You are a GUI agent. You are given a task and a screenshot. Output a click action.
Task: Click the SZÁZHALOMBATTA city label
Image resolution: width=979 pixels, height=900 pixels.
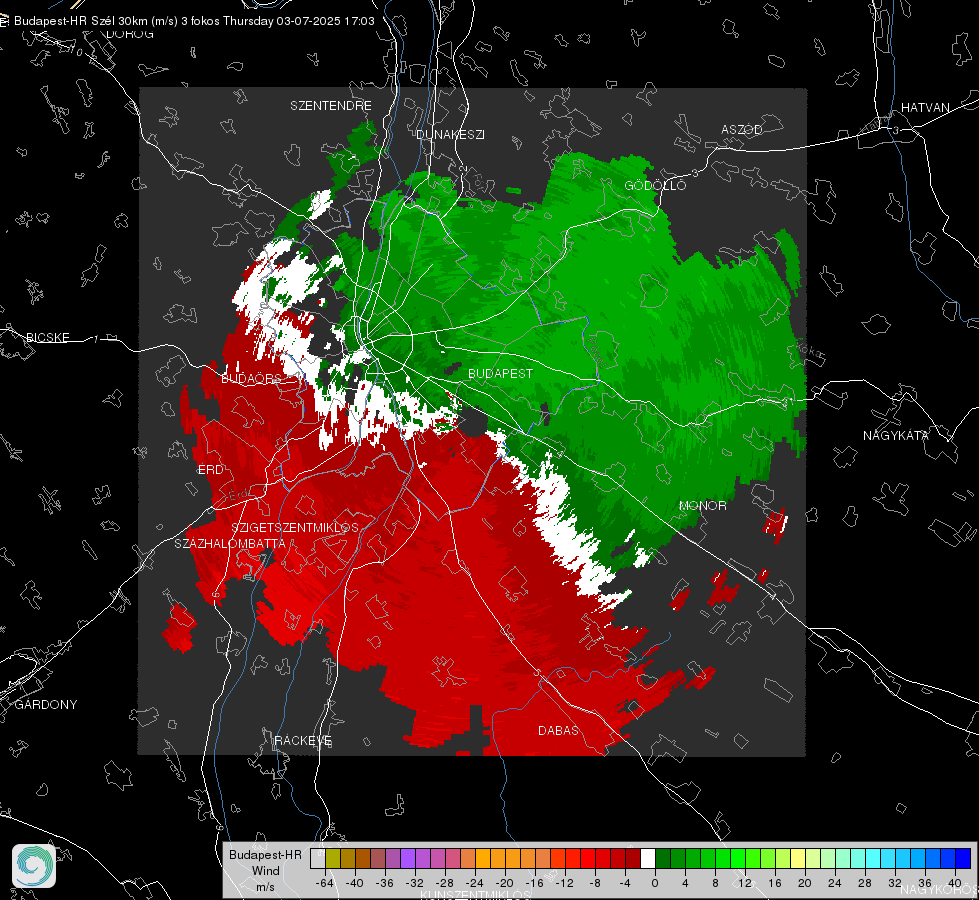230,543
